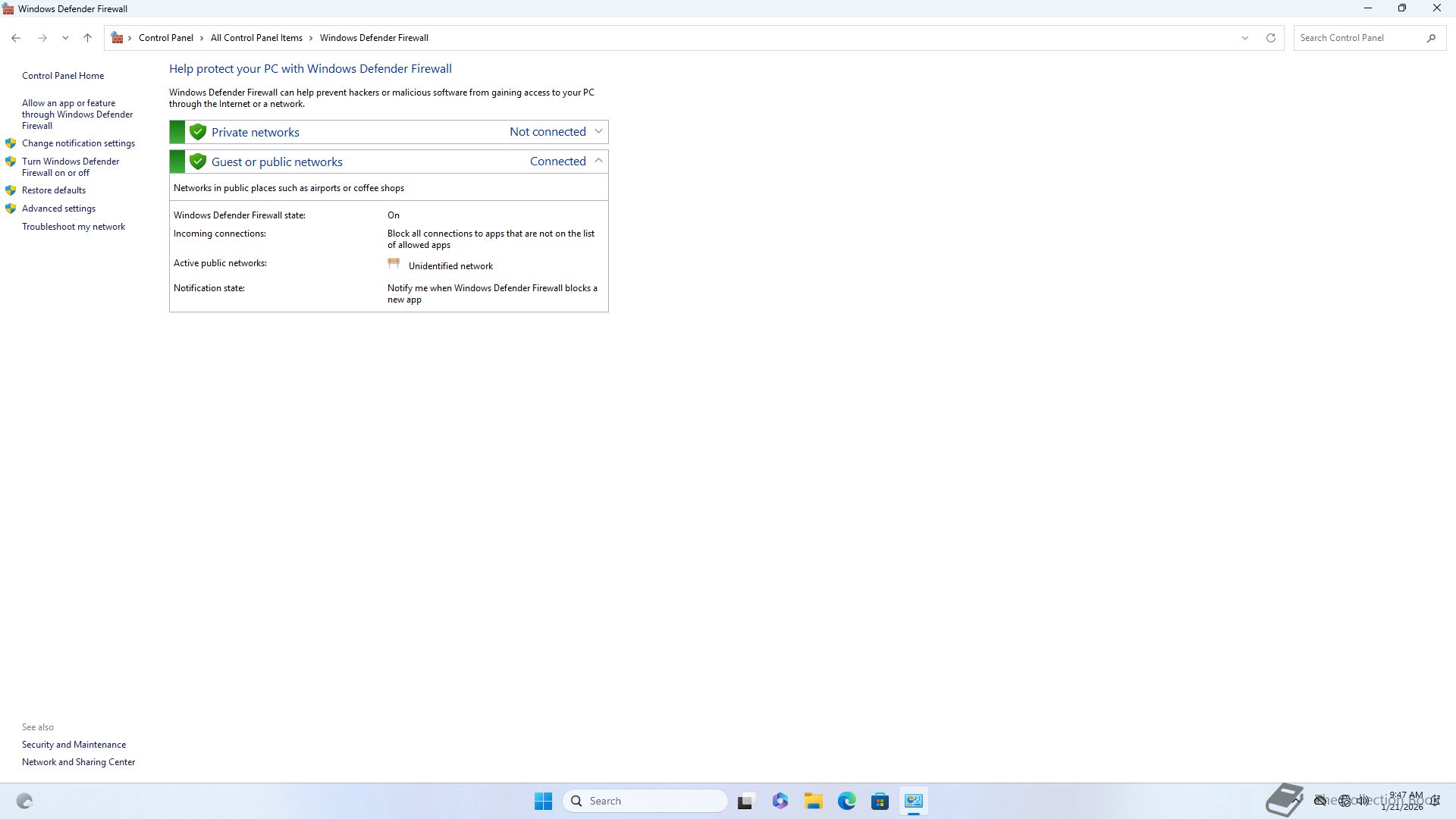Screen dimensions: 1456x819
Task: Click the Windows Start button
Action: coord(543,801)
